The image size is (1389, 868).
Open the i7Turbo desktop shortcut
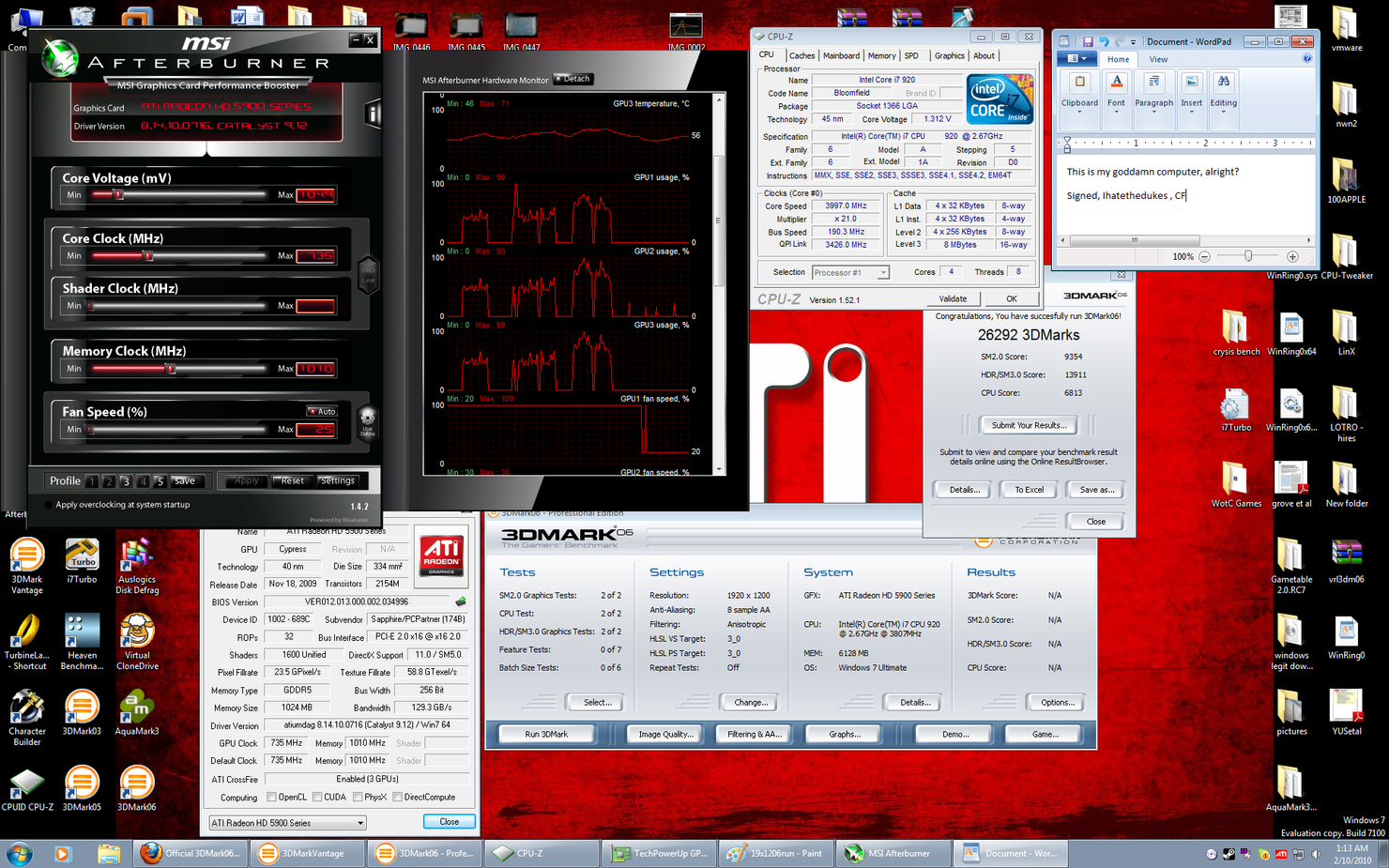82,561
